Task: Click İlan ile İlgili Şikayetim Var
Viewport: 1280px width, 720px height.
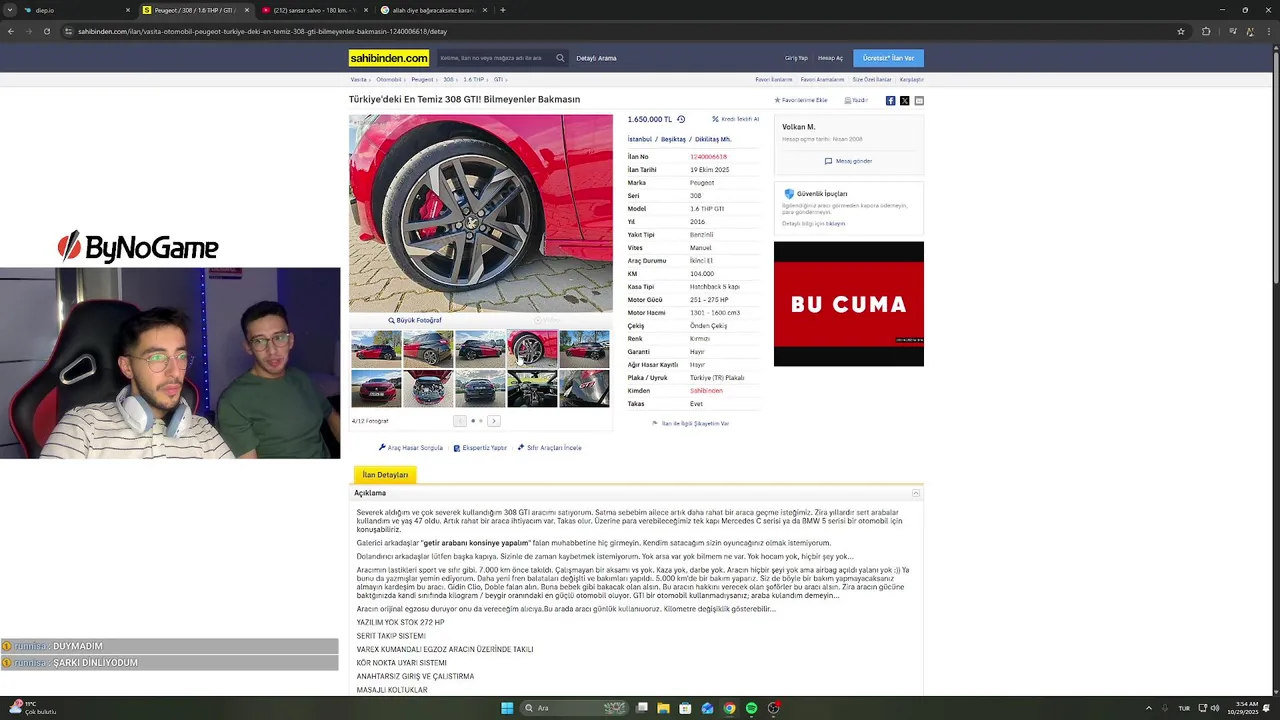Action: pos(691,424)
